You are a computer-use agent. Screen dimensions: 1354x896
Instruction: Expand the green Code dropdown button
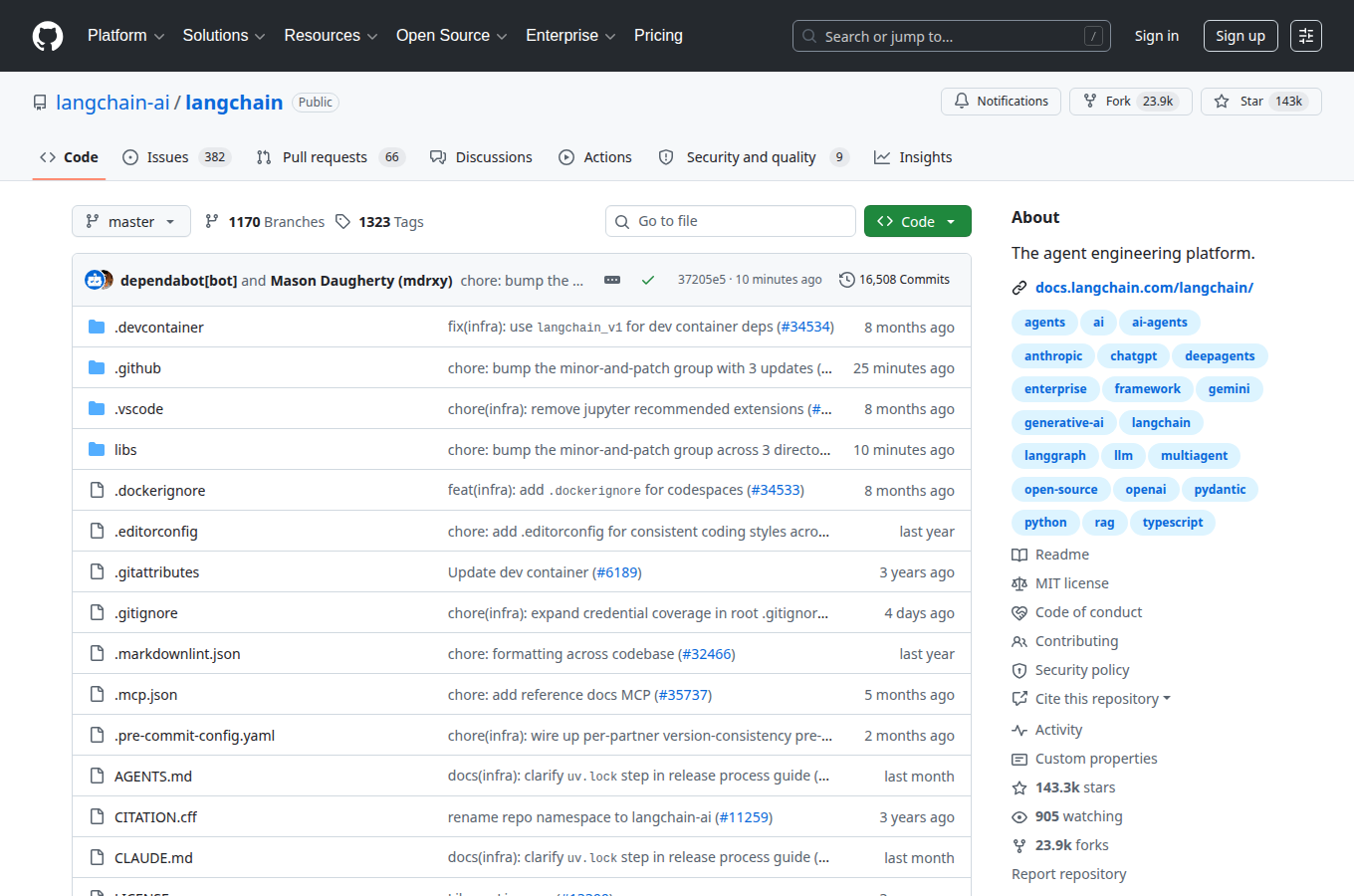pyautogui.click(x=918, y=221)
